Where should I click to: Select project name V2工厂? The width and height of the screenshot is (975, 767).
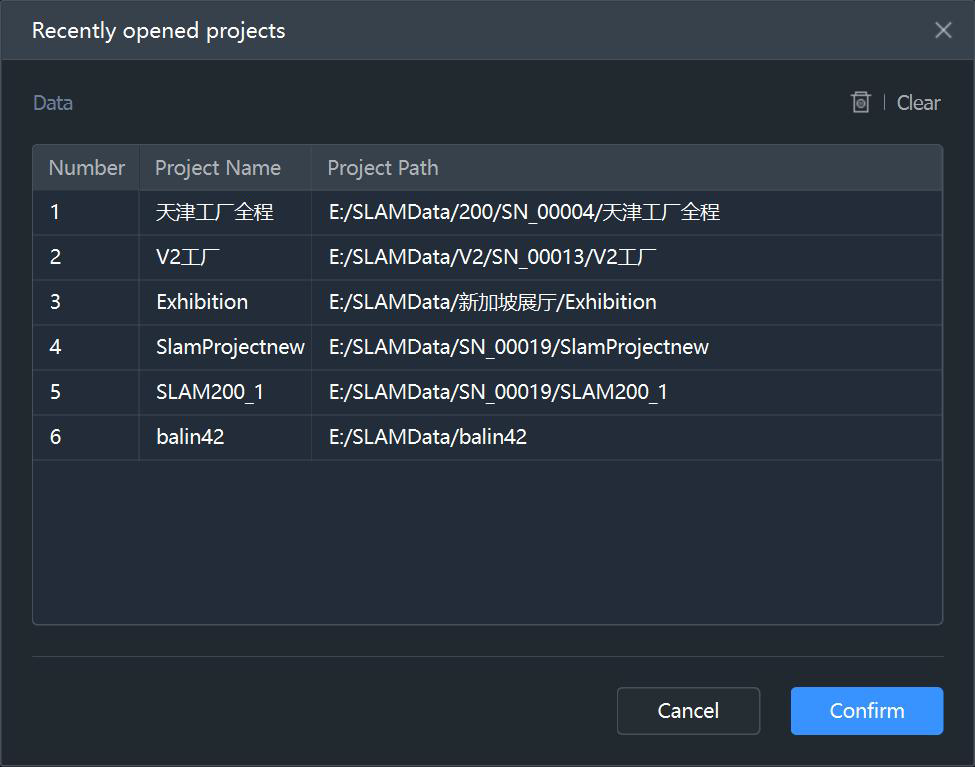[x=188, y=257]
